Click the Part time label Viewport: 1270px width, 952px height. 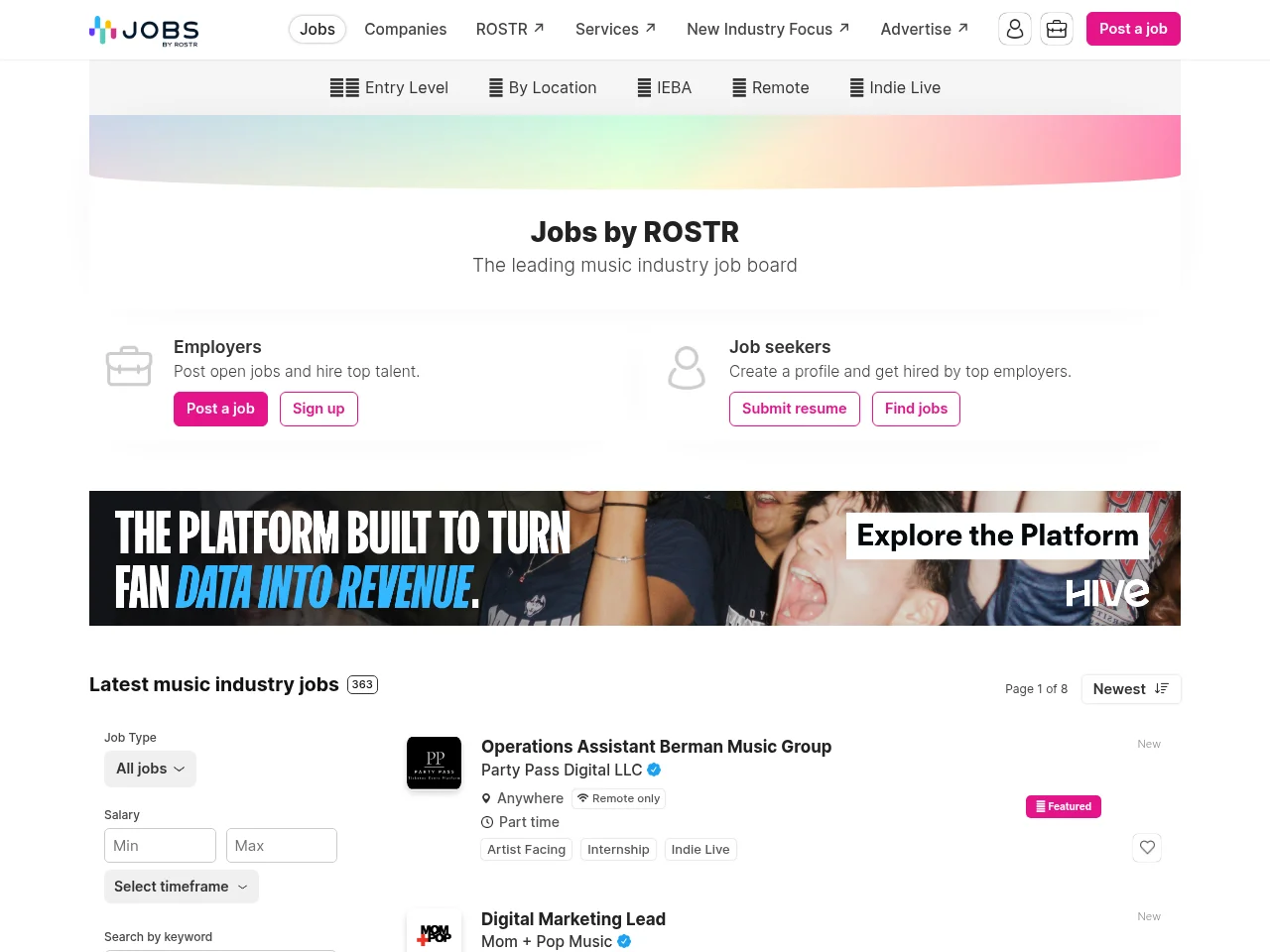pyautogui.click(x=529, y=822)
